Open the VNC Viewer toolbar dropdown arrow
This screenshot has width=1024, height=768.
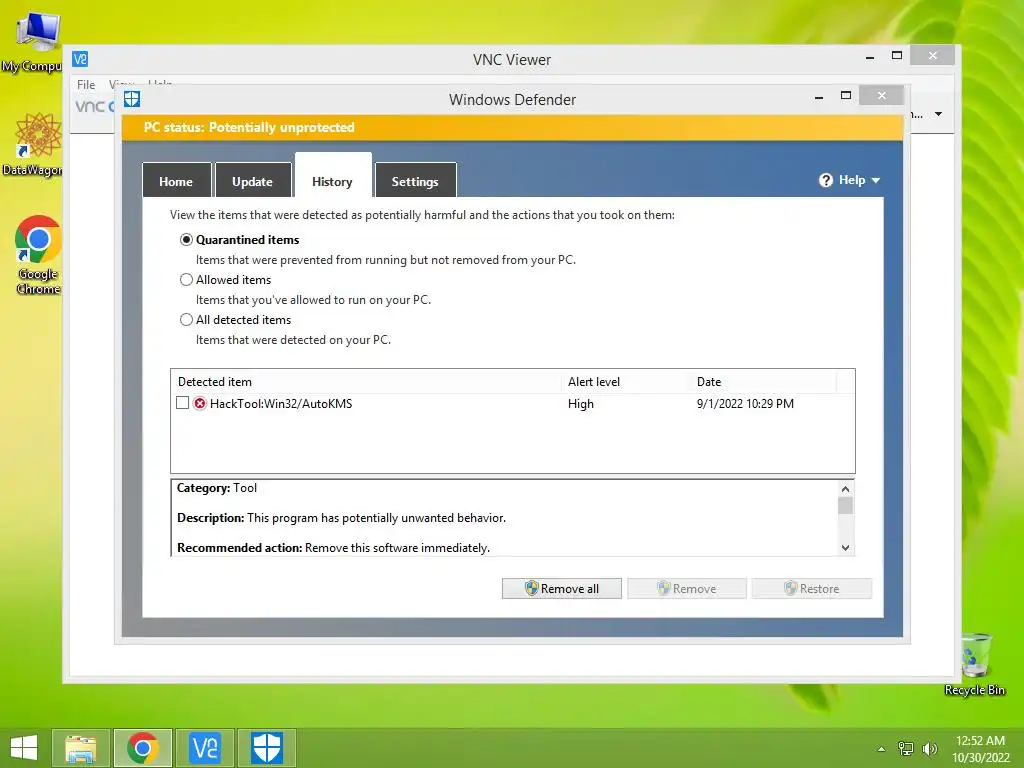[938, 114]
